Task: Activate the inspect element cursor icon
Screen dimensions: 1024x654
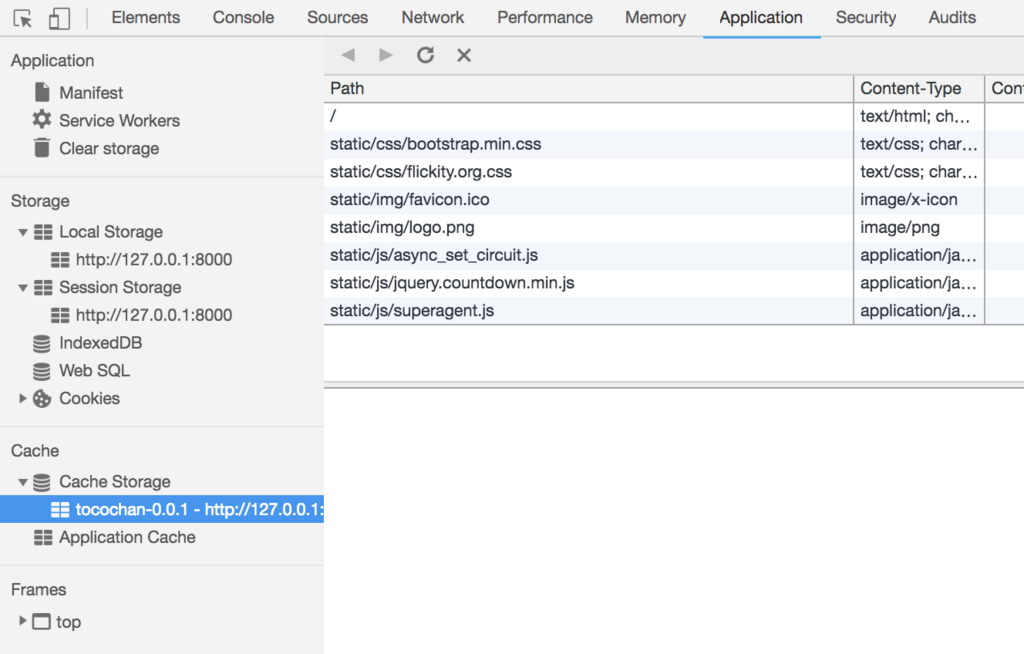Action: pos(23,18)
